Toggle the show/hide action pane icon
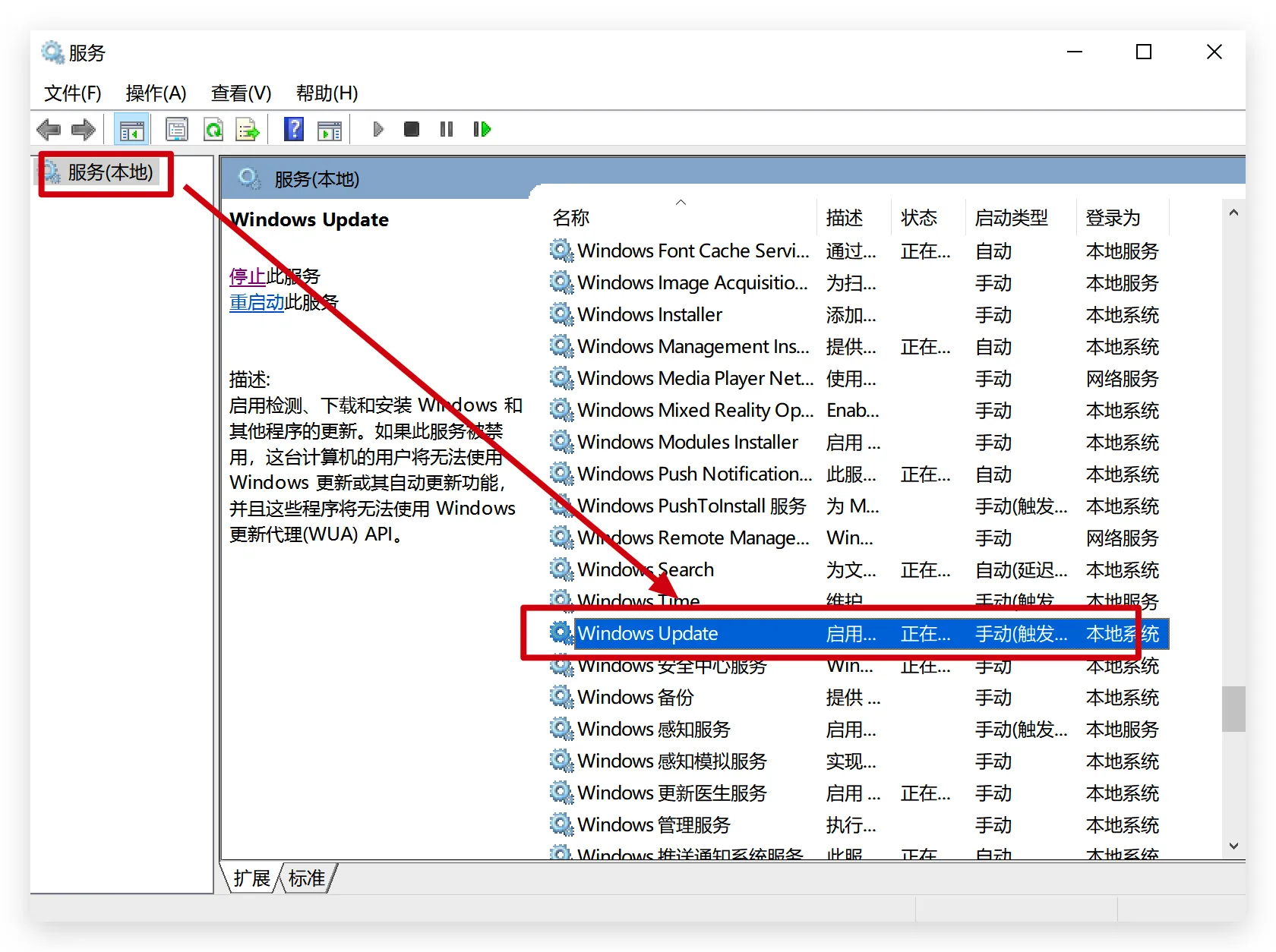The width and height of the screenshot is (1276, 952). (330, 130)
